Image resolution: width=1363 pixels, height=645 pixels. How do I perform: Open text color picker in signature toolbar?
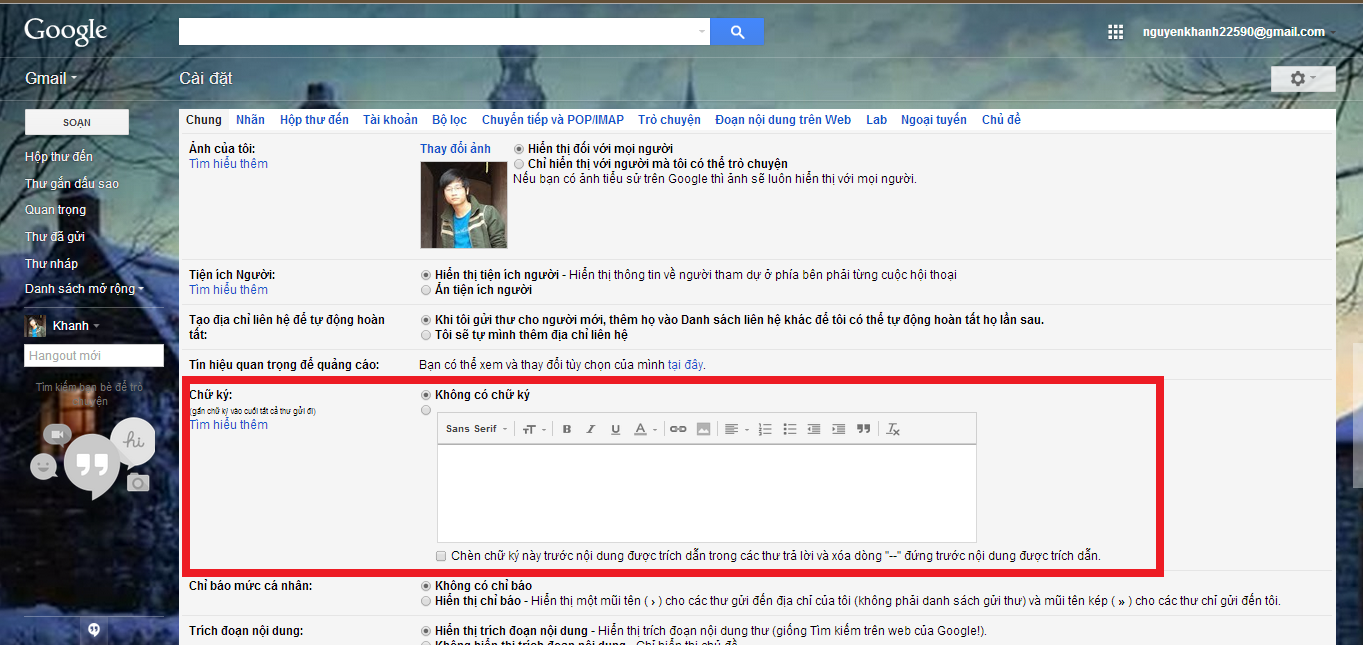pyautogui.click(x=645, y=429)
